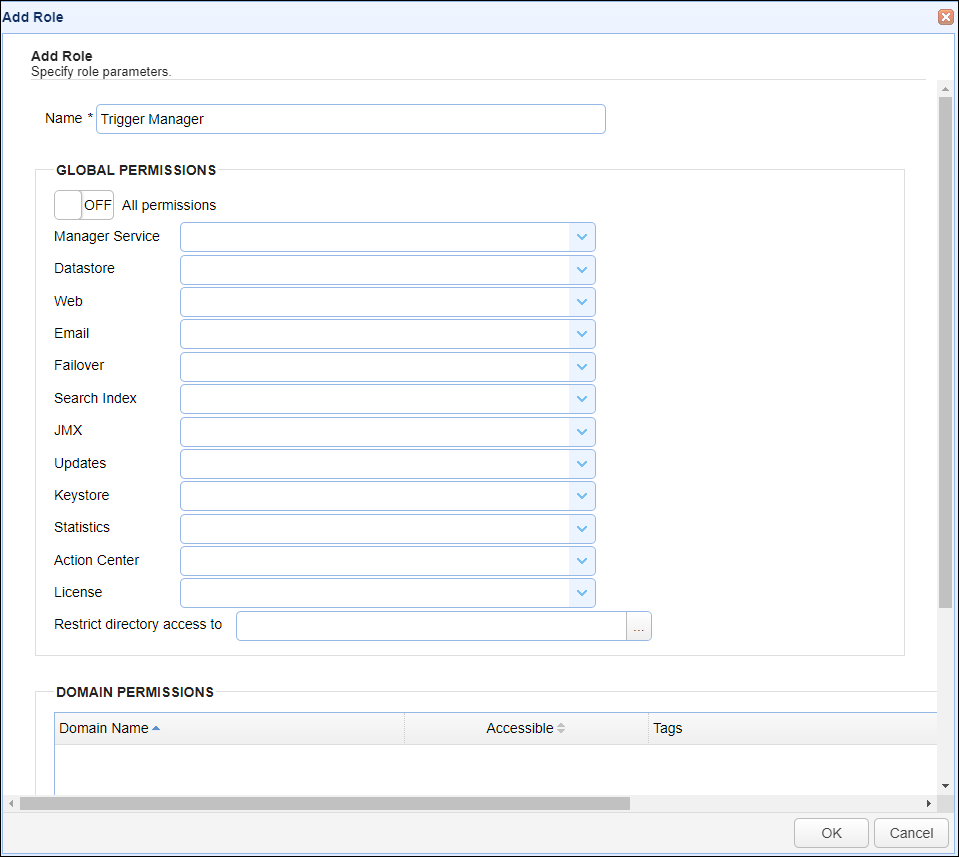Open the Failover permission dropdown

[582, 366]
